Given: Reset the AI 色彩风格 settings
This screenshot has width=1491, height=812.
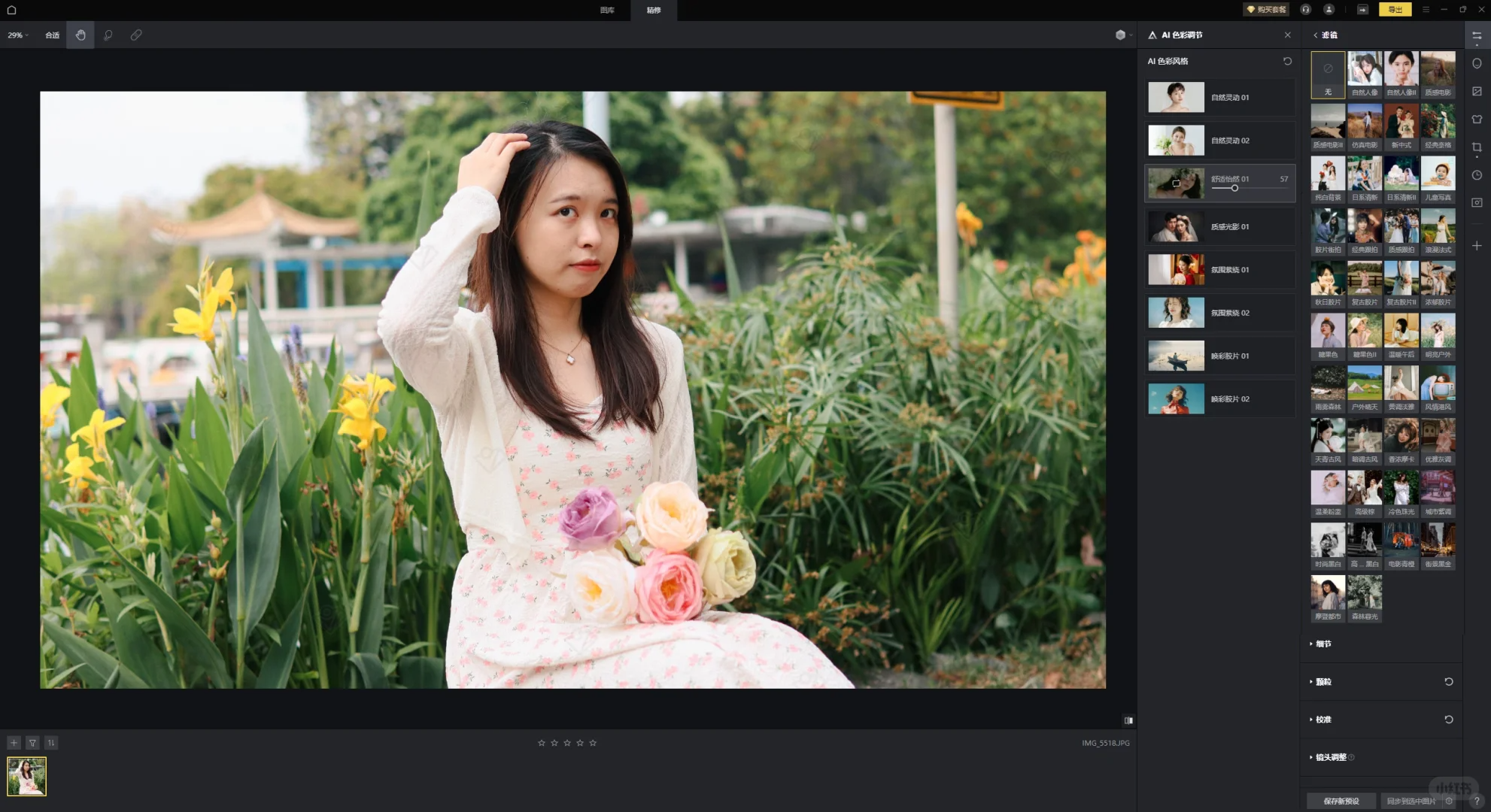Looking at the screenshot, I should (1287, 61).
